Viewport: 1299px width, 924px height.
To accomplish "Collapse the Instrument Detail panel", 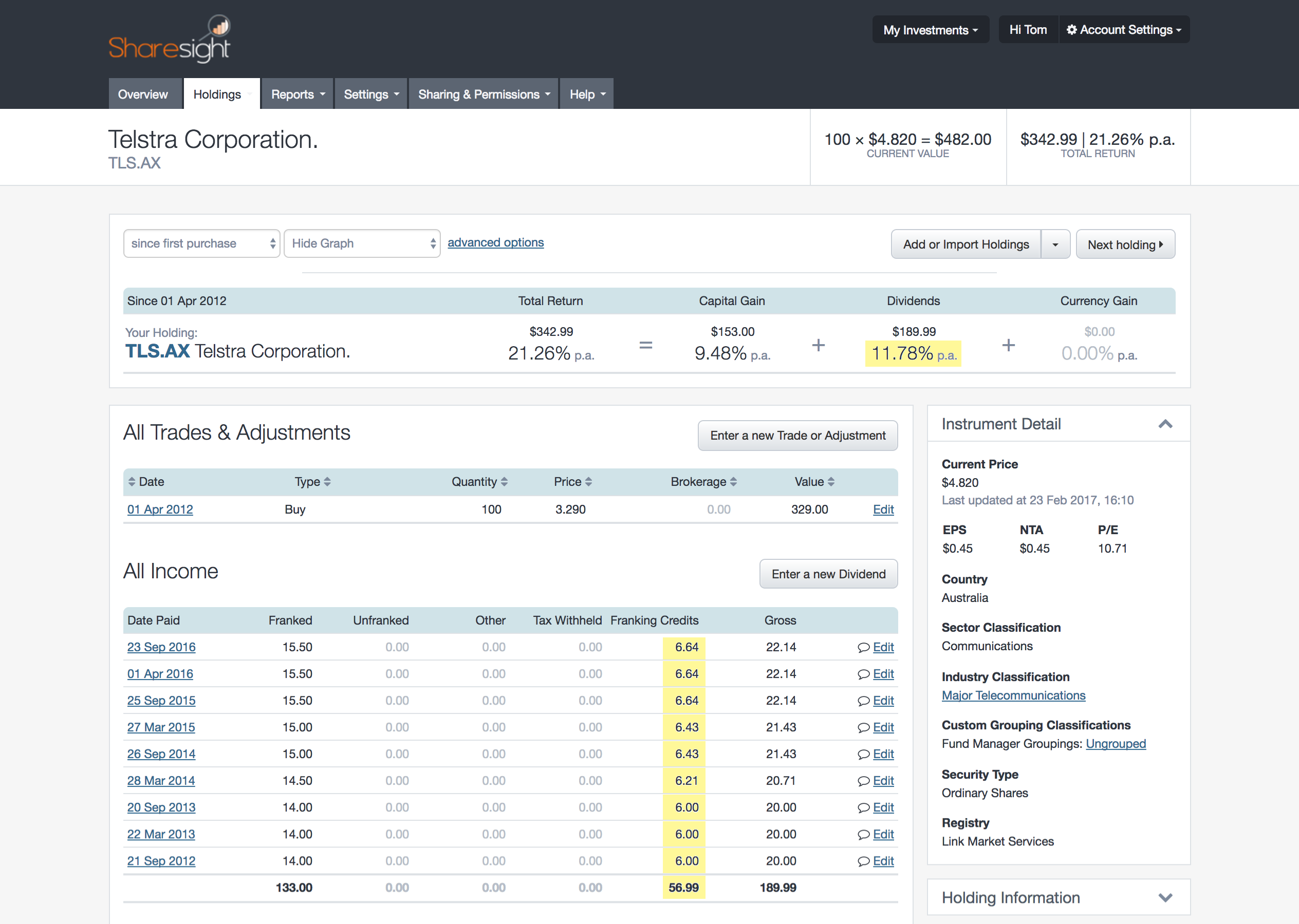I will click(x=1165, y=424).
